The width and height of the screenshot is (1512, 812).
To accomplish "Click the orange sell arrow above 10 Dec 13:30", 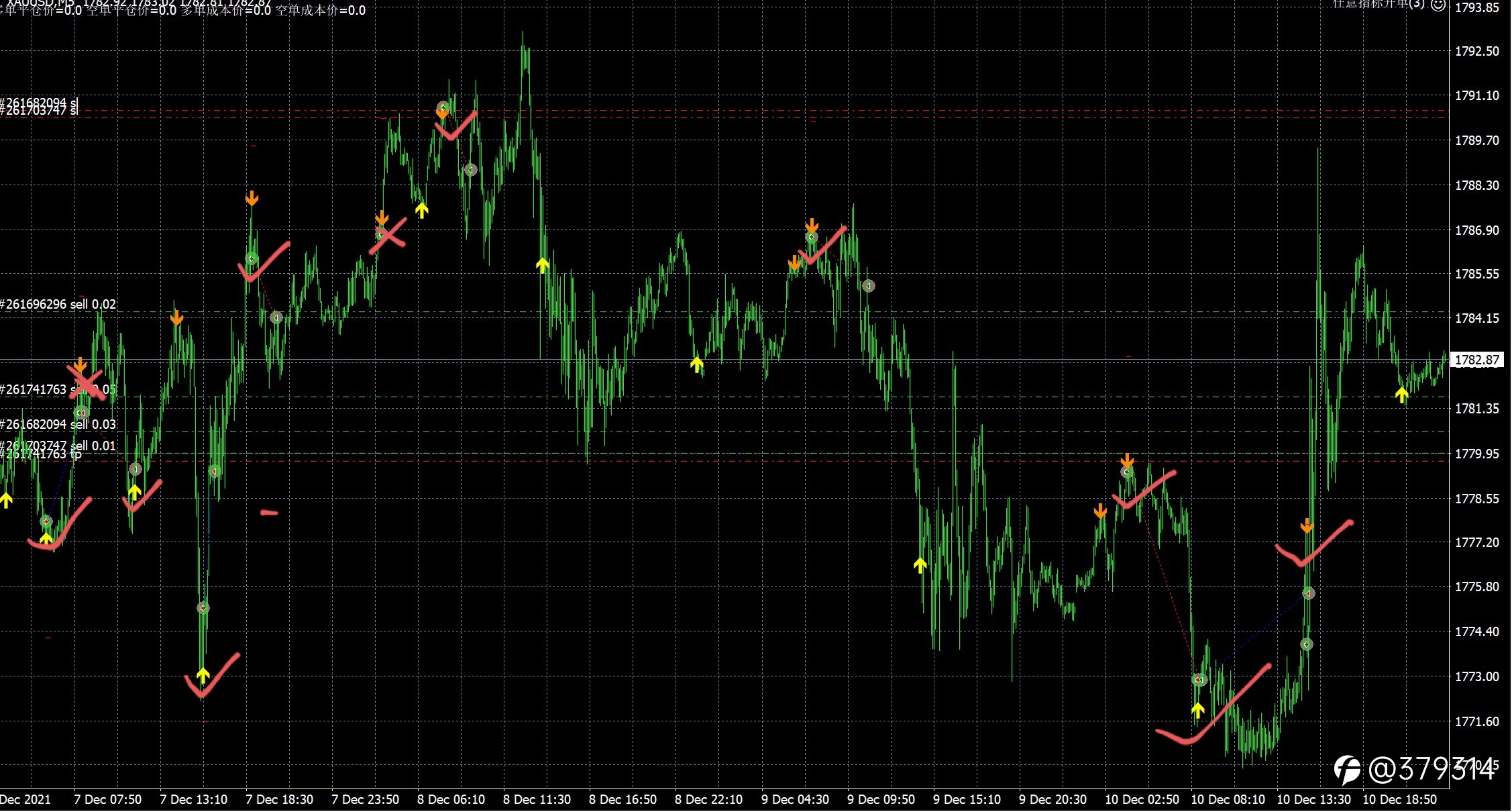I will click(1307, 525).
